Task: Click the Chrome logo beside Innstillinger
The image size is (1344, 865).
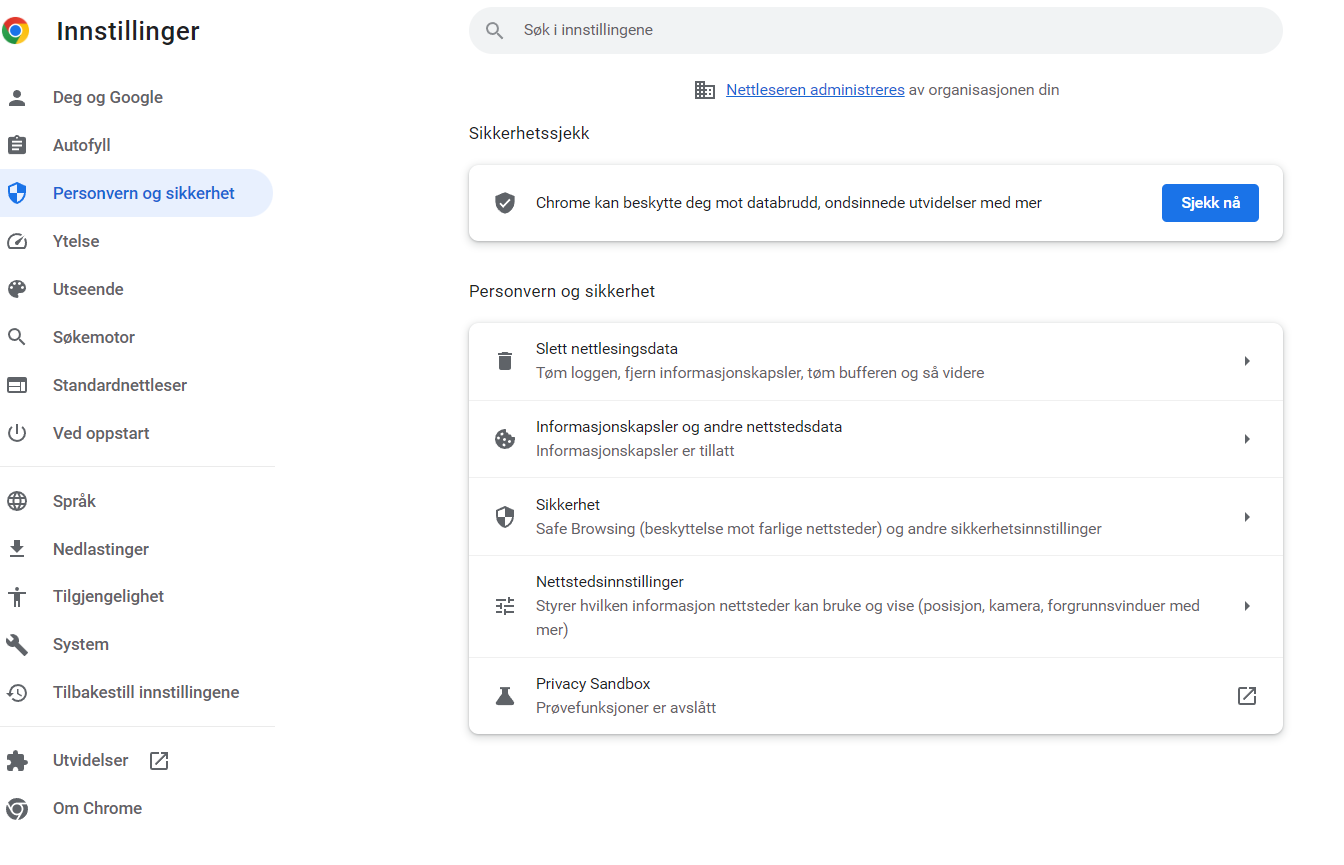Action: click(x=16, y=31)
